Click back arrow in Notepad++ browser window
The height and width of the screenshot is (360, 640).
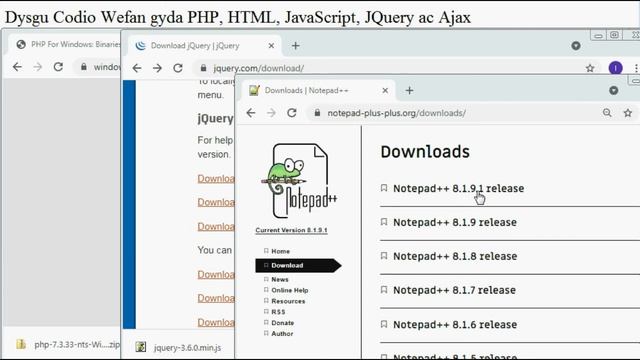click(x=251, y=113)
